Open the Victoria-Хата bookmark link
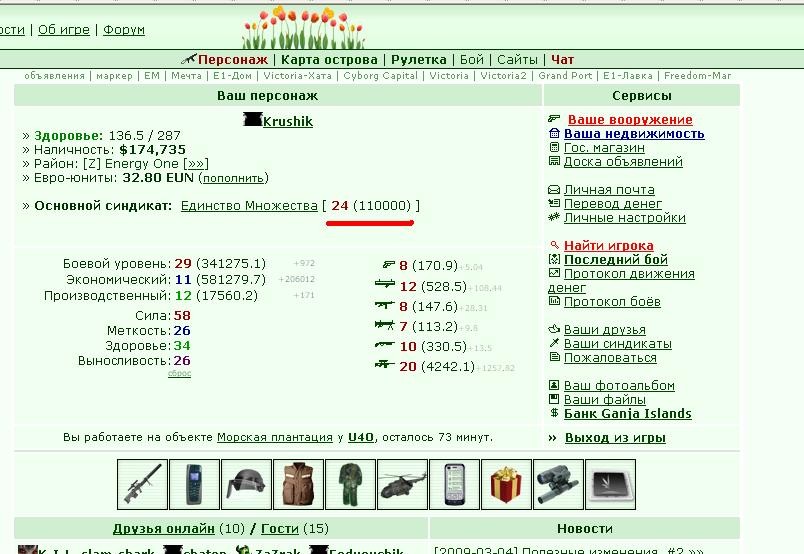The width and height of the screenshot is (804, 554). [x=297, y=76]
